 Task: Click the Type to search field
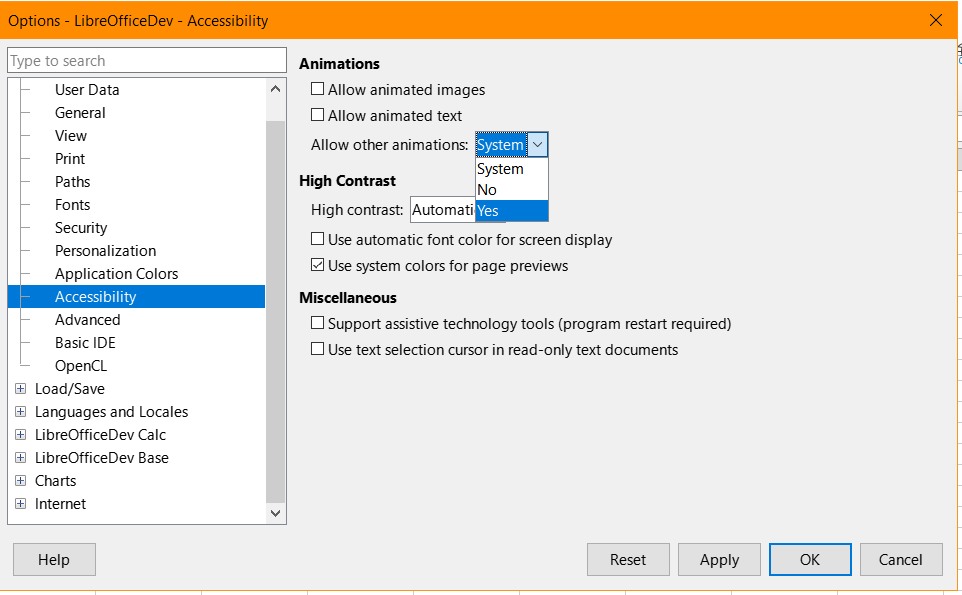(x=147, y=61)
